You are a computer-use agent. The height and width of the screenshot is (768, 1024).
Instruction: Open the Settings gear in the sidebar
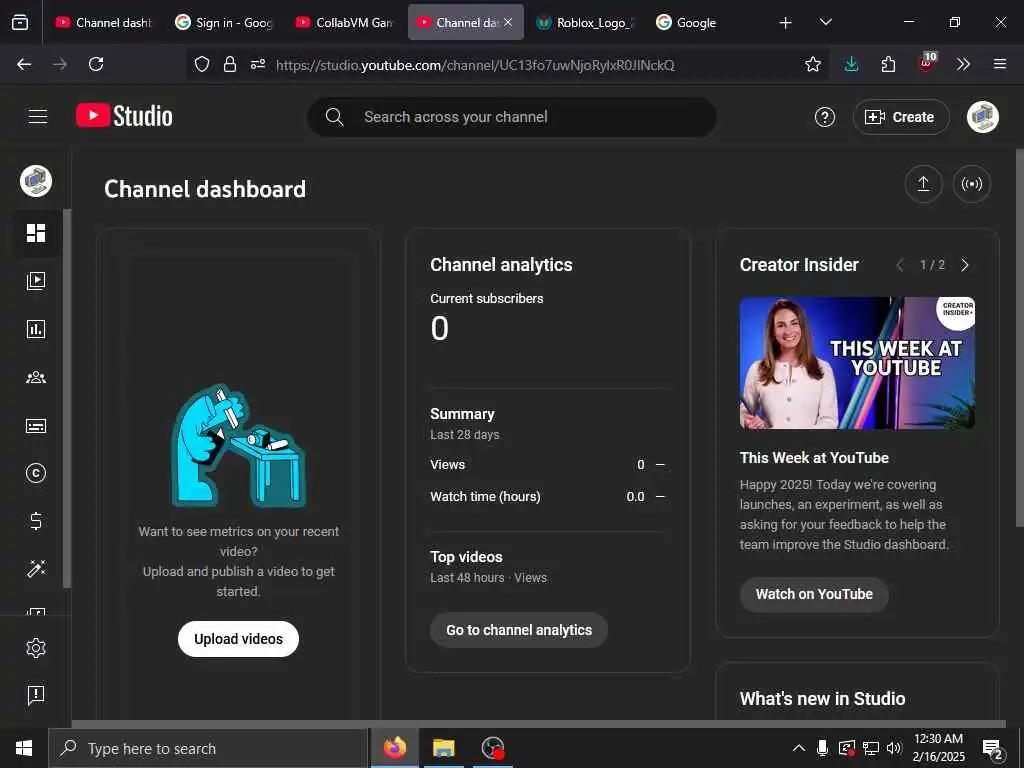click(36, 648)
